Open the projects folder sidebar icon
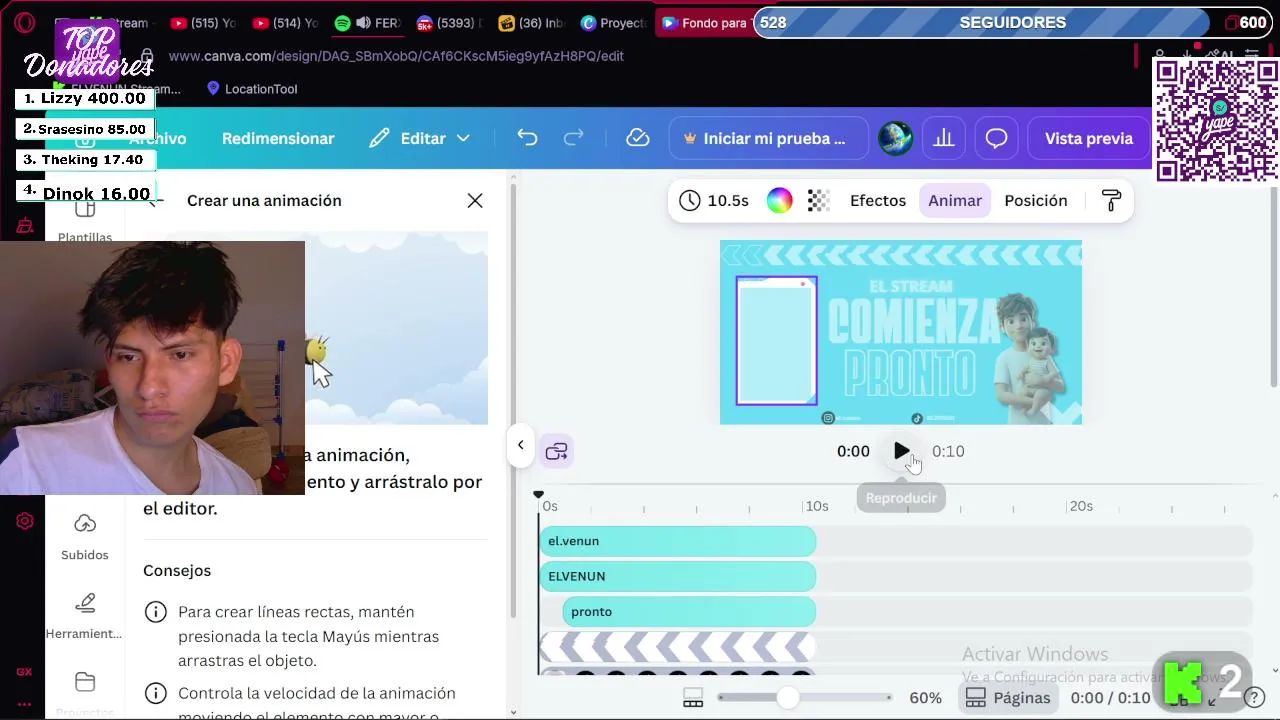This screenshot has height=720, width=1280. 85,683
